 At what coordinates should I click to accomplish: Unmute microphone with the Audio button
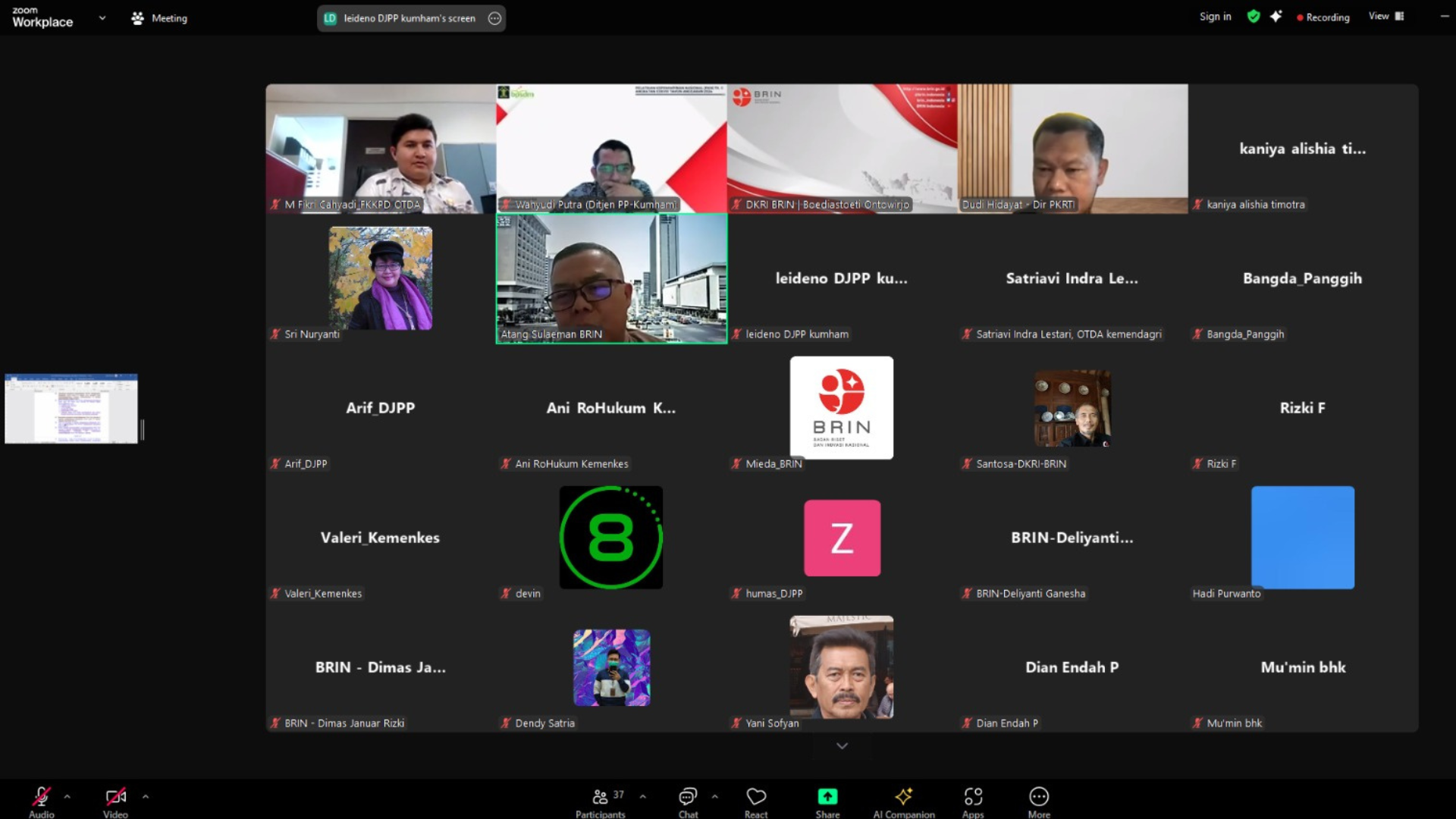click(x=41, y=802)
